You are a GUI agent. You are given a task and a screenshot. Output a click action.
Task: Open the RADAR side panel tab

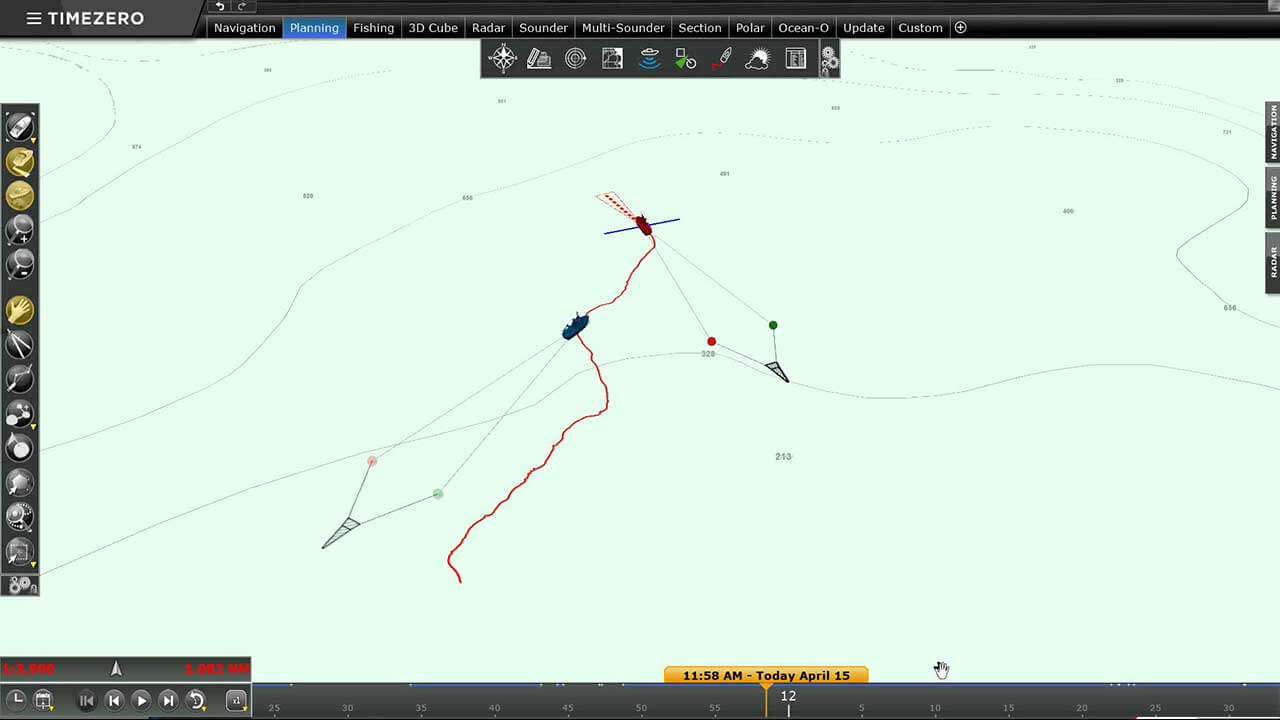[x=1273, y=263]
